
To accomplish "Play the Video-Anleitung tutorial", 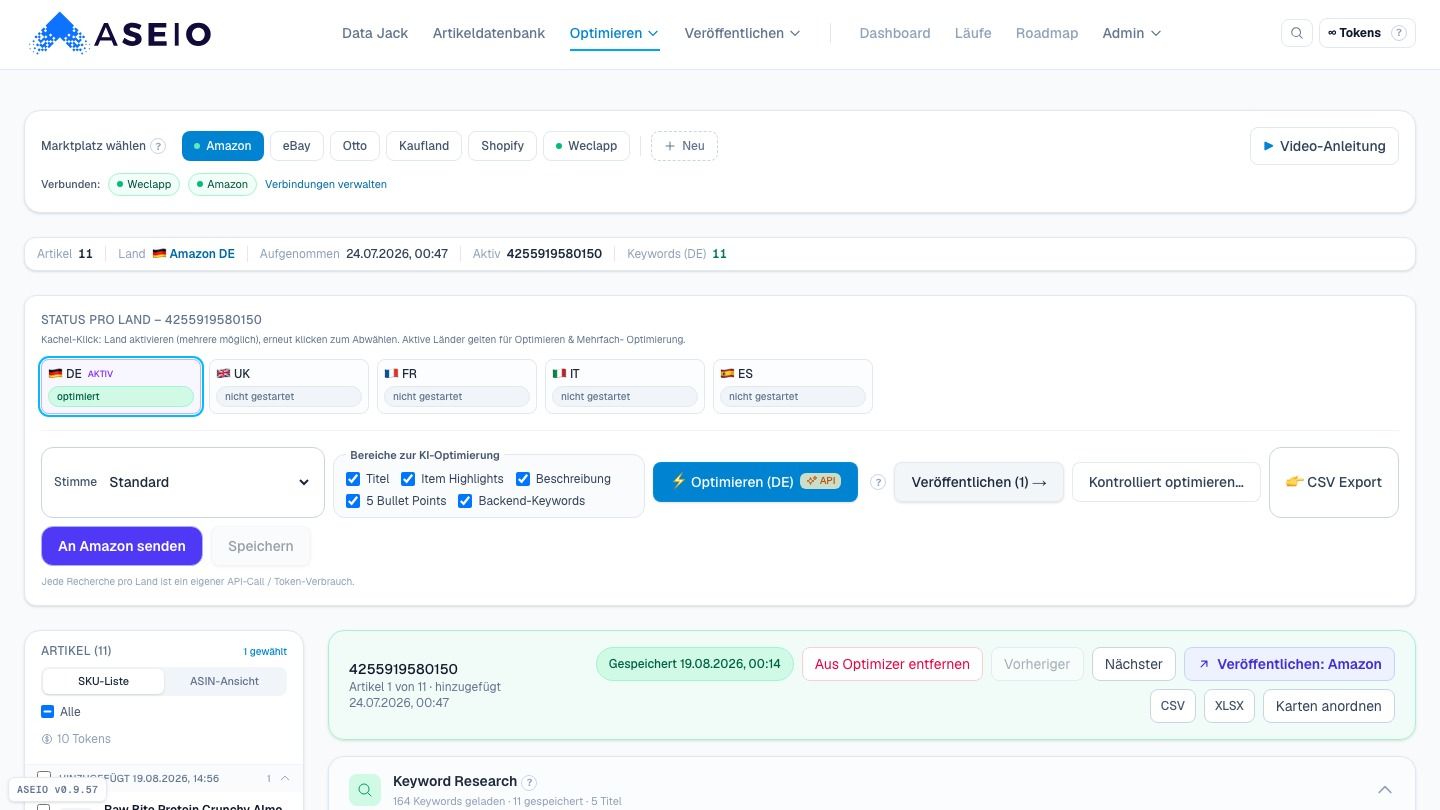I will (1324, 146).
